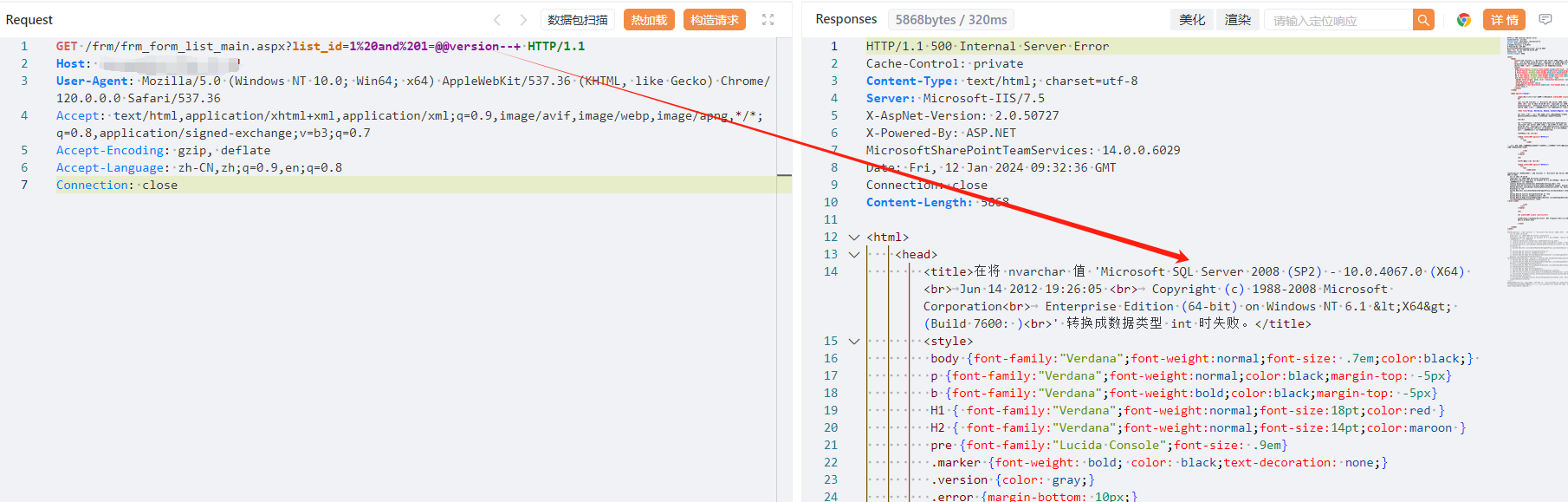Click the X-Powered-By: ASP.NET line

(x=941, y=133)
